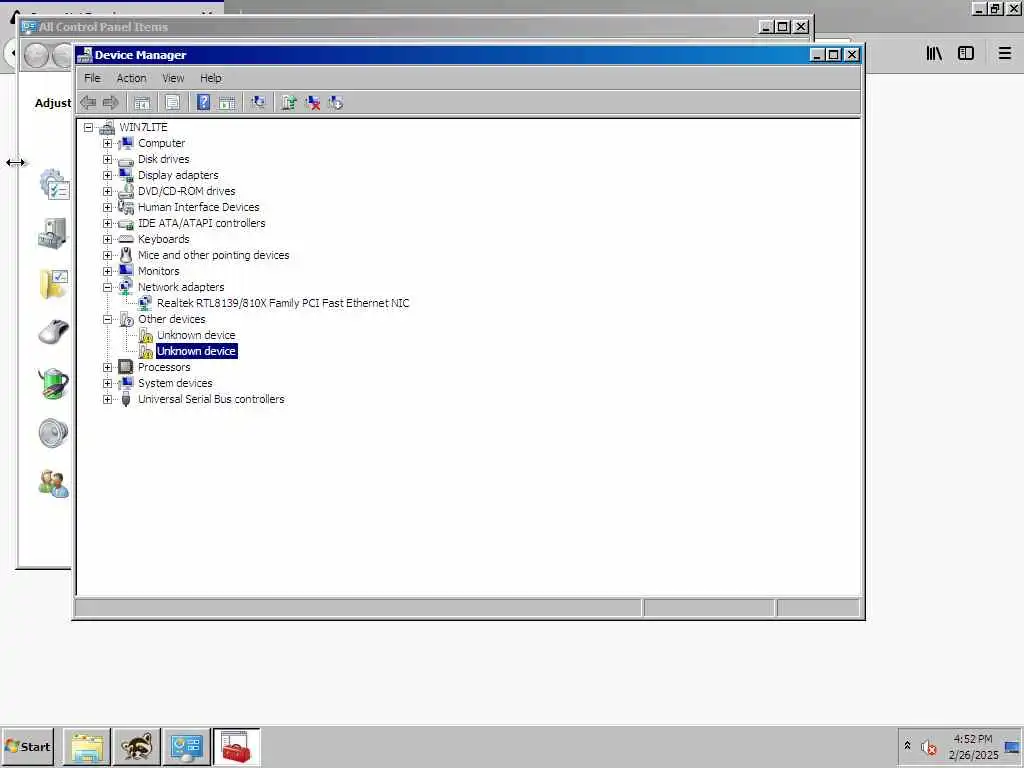Open the View menu

pos(173,78)
